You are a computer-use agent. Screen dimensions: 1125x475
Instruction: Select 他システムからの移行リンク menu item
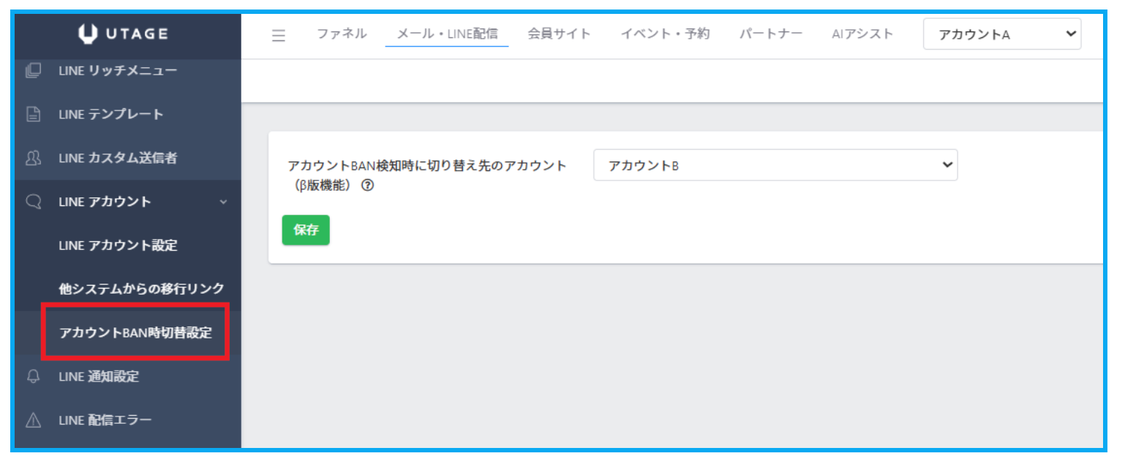[x=141, y=289]
